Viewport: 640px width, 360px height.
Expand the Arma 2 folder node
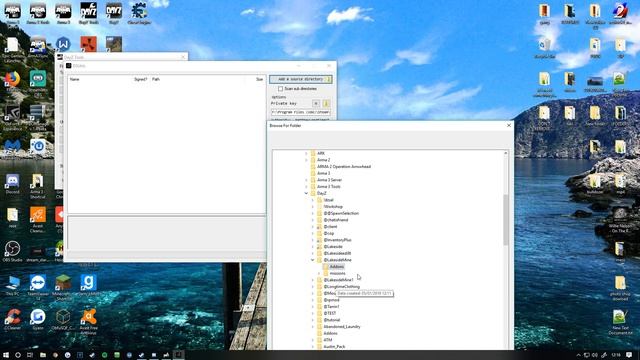pos(306,160)
